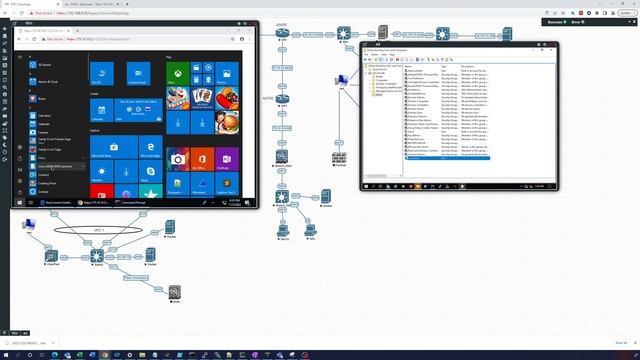Click AnyConnect Install taskbar button in Win
Viewport: 640px width, 360px height.
coord(56,202)
